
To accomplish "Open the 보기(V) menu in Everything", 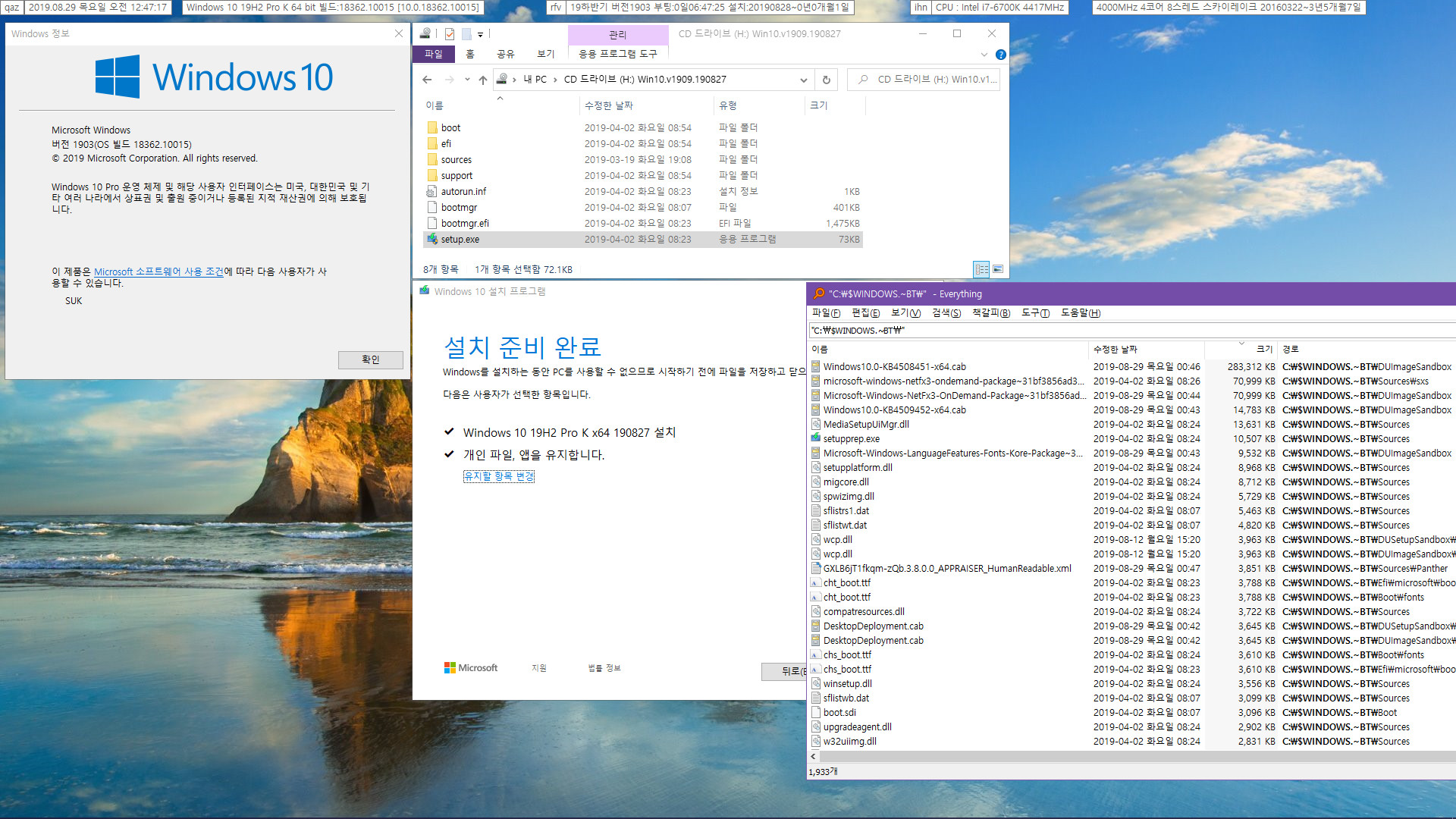I will click(905, 313).
